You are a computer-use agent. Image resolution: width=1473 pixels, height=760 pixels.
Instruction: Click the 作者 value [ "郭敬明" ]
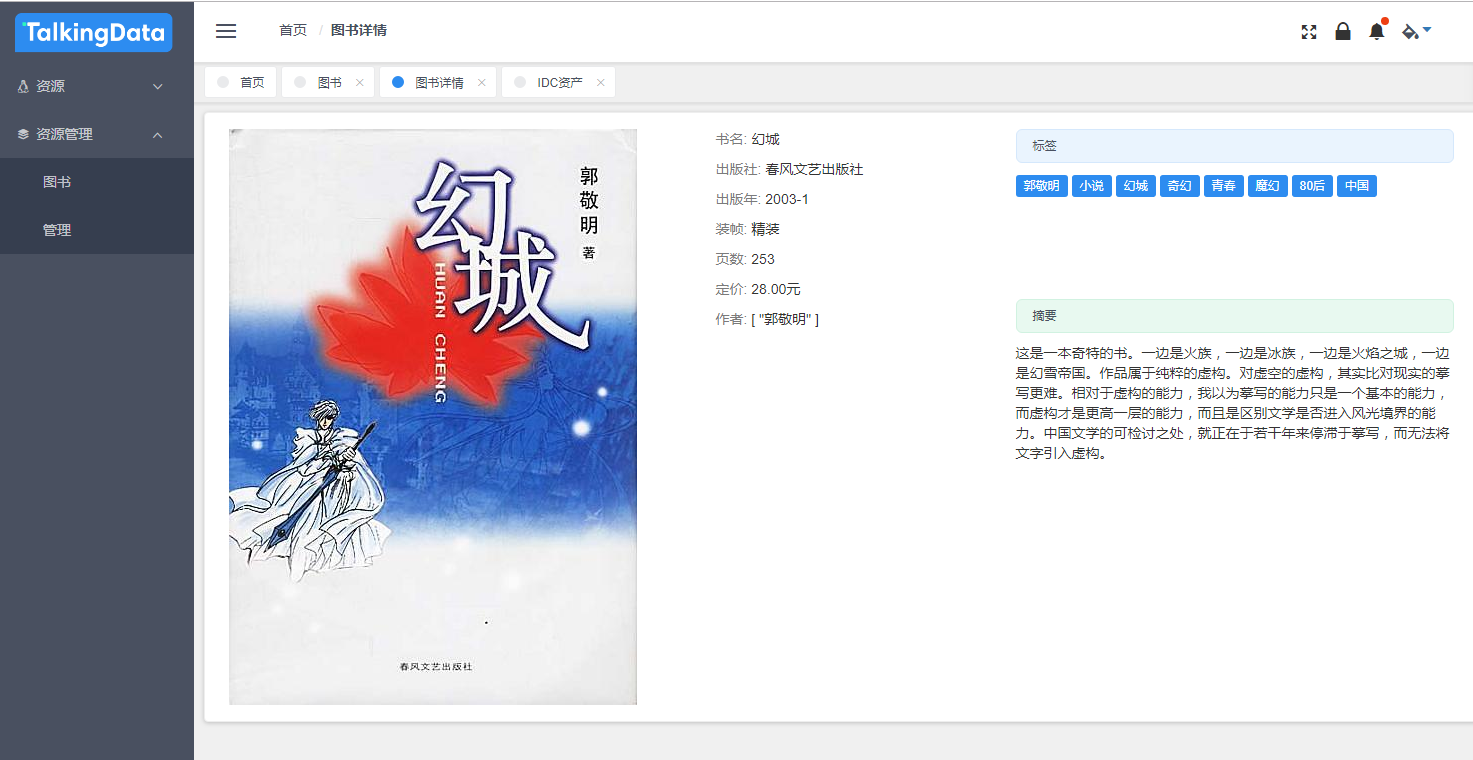pyautogui.click(x=785, y=319)
